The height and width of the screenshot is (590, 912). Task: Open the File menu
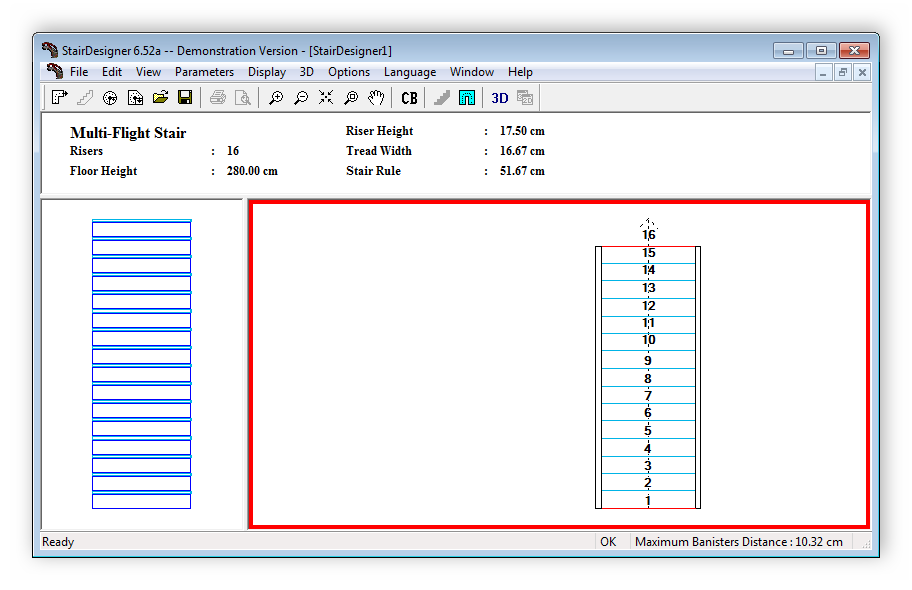point(79,72)
